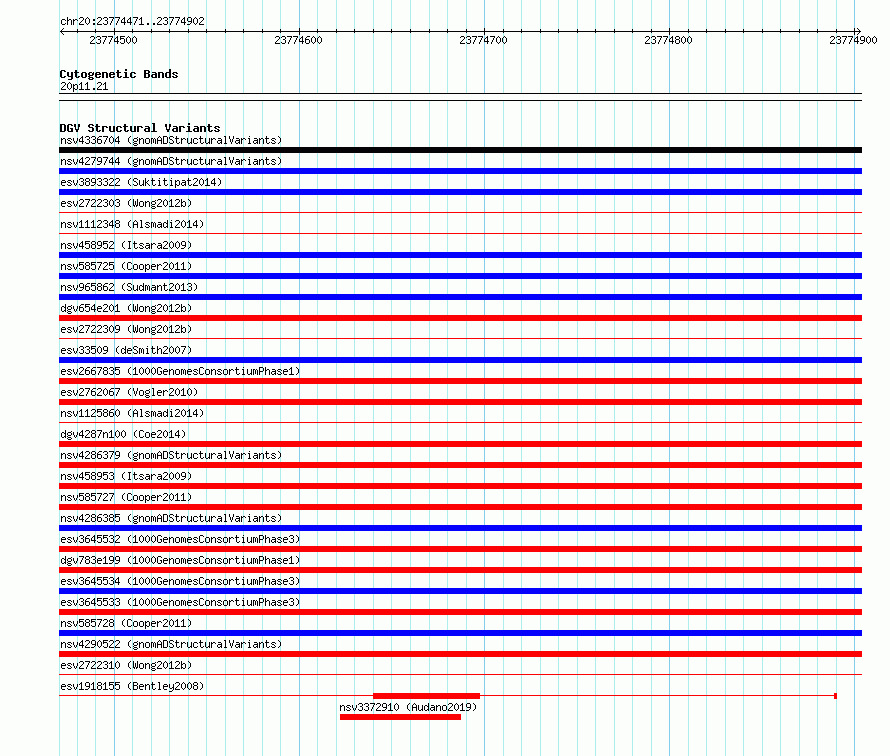
Task: Open esv2667835 1000GenomesConsortiumPhase1 variant
Action: pos(180,371)
